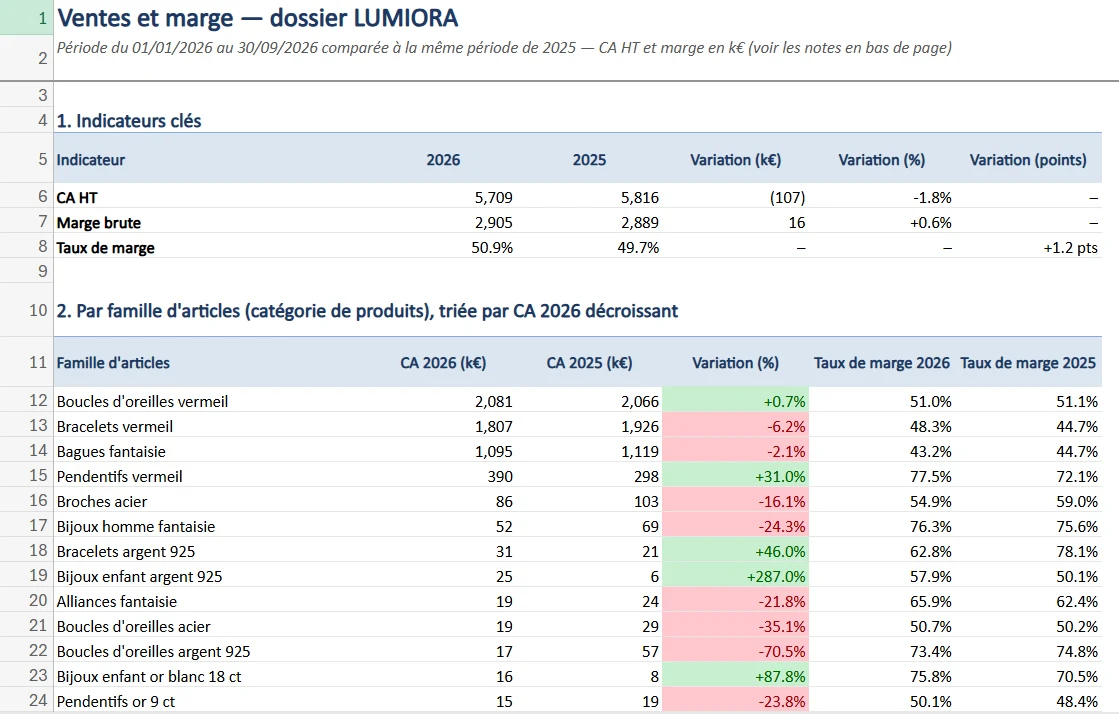
Task: Select the 'Indicateur' column header cell
Action: tap(214, 159)
